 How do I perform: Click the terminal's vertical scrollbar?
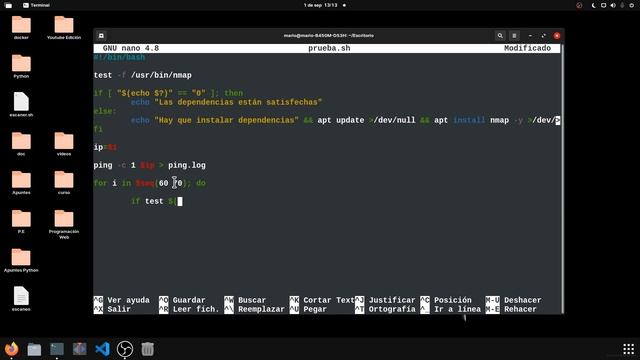pos(562,178)
